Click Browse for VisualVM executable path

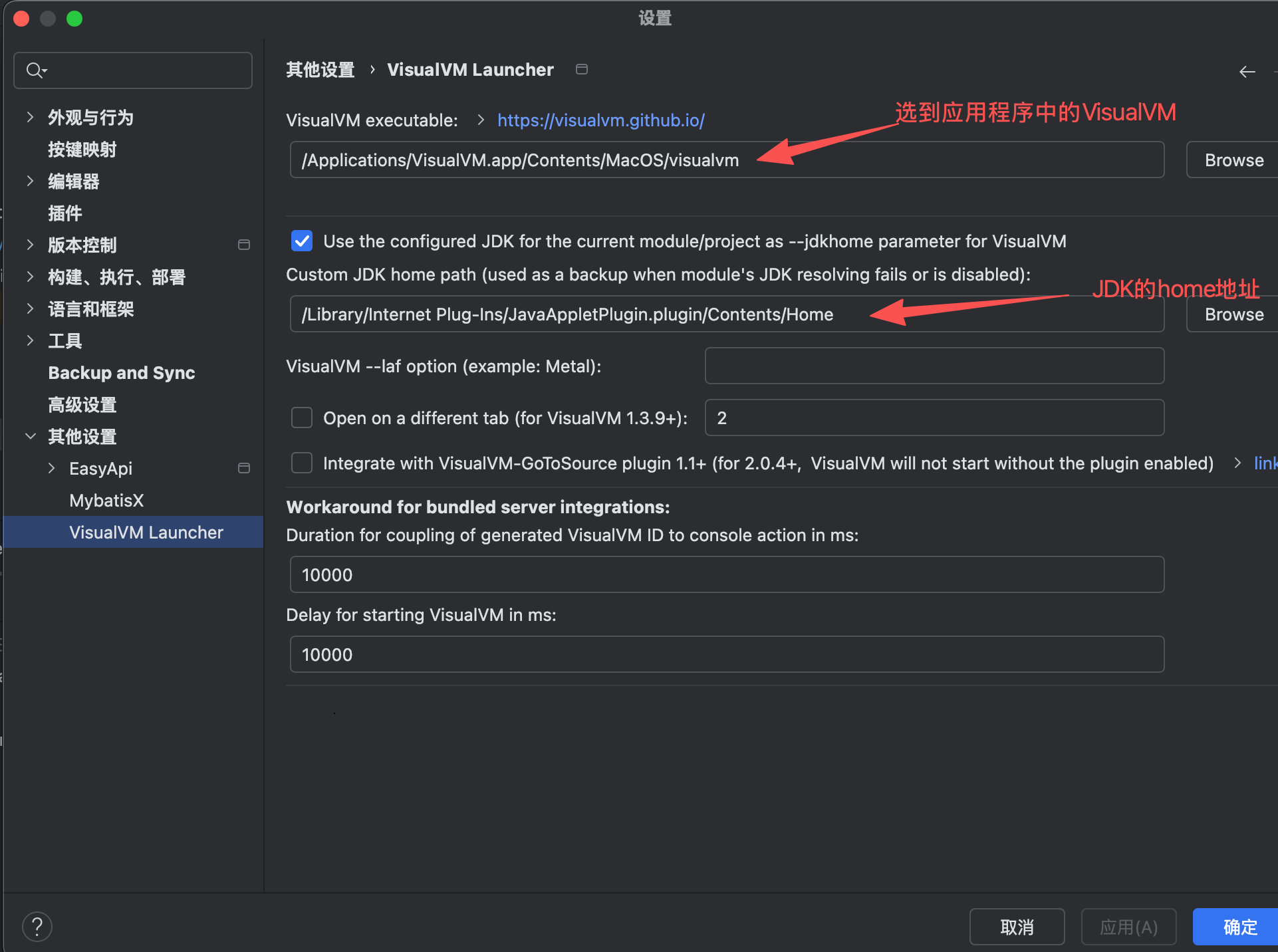pyautogui.click(x=1233, y=160)
